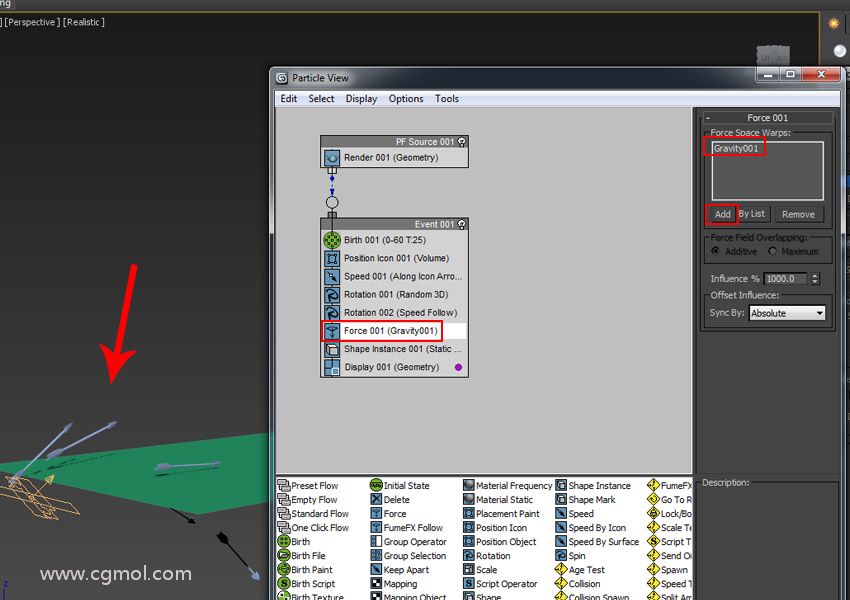
Task: Select One Click Flow in the depot
Action: click(x=313, y=528)
